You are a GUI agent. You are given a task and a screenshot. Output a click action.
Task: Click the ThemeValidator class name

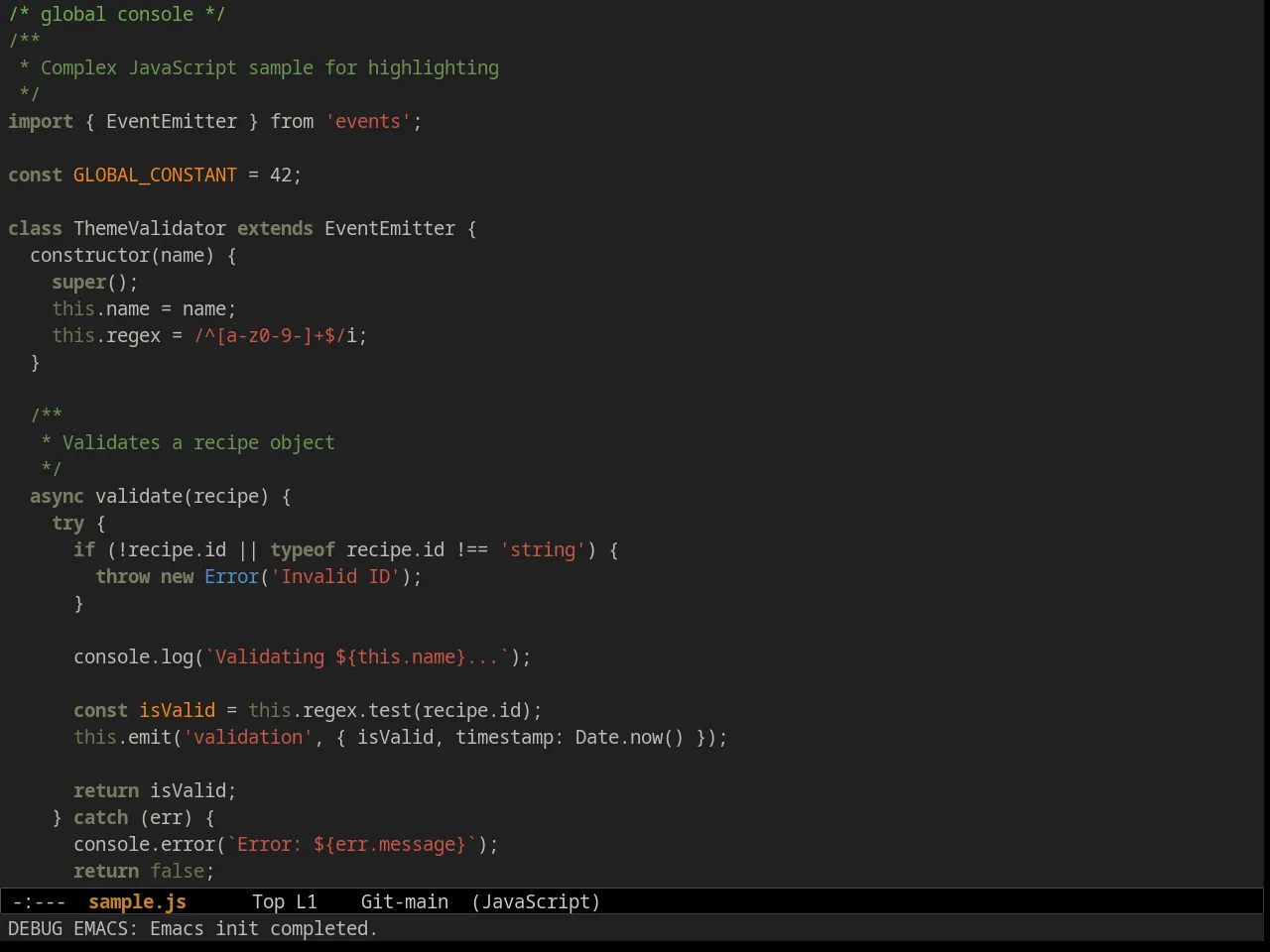click(x=150, y=228)
